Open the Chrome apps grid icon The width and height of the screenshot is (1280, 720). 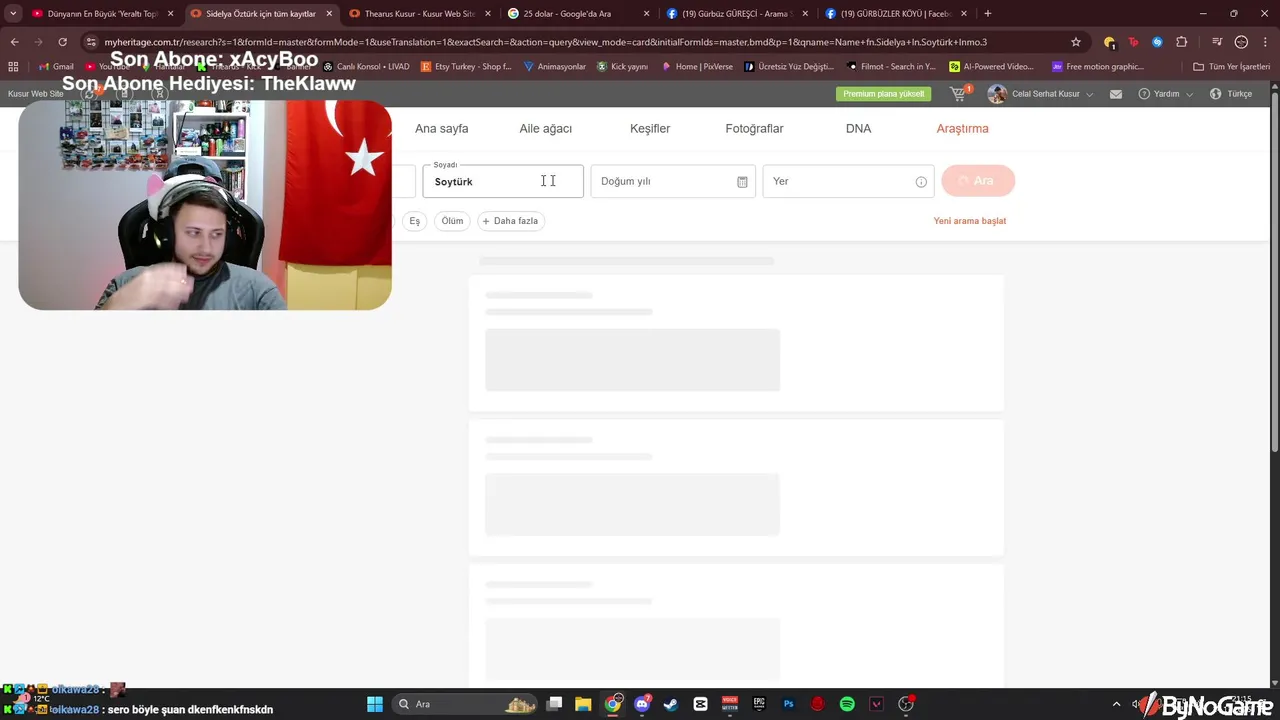click(x=13, y=67)
